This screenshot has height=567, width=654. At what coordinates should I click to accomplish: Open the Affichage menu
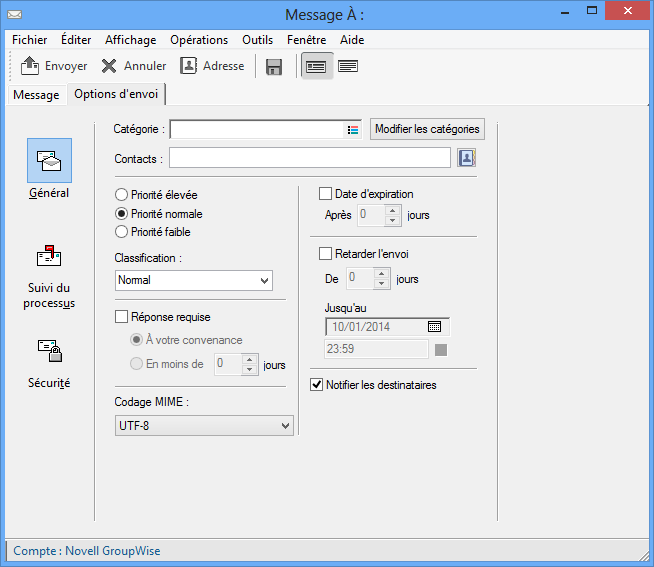click(x=131, y=40)
